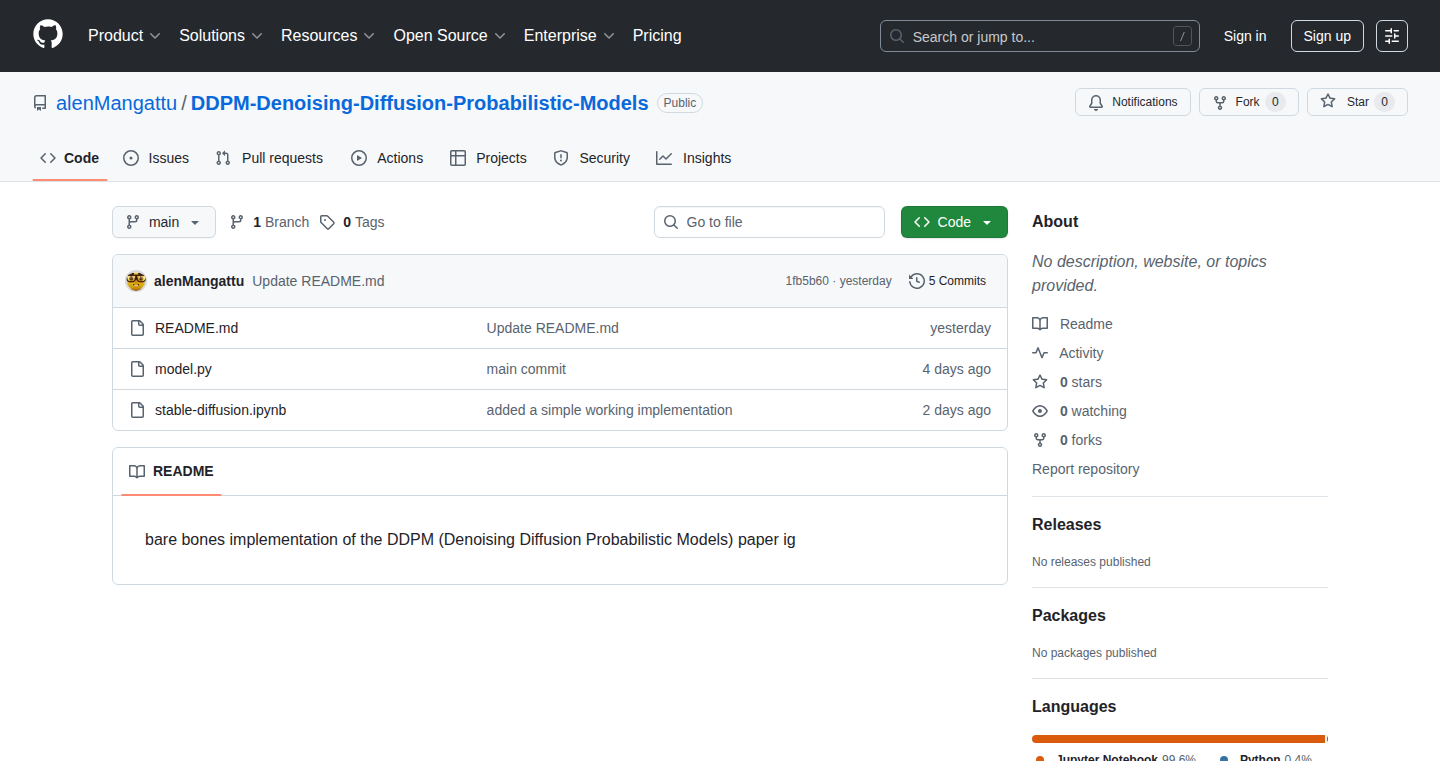Click the Notifications bell button
The height and width of the screenshot is (761, 1440).
tap(1133, 102)
